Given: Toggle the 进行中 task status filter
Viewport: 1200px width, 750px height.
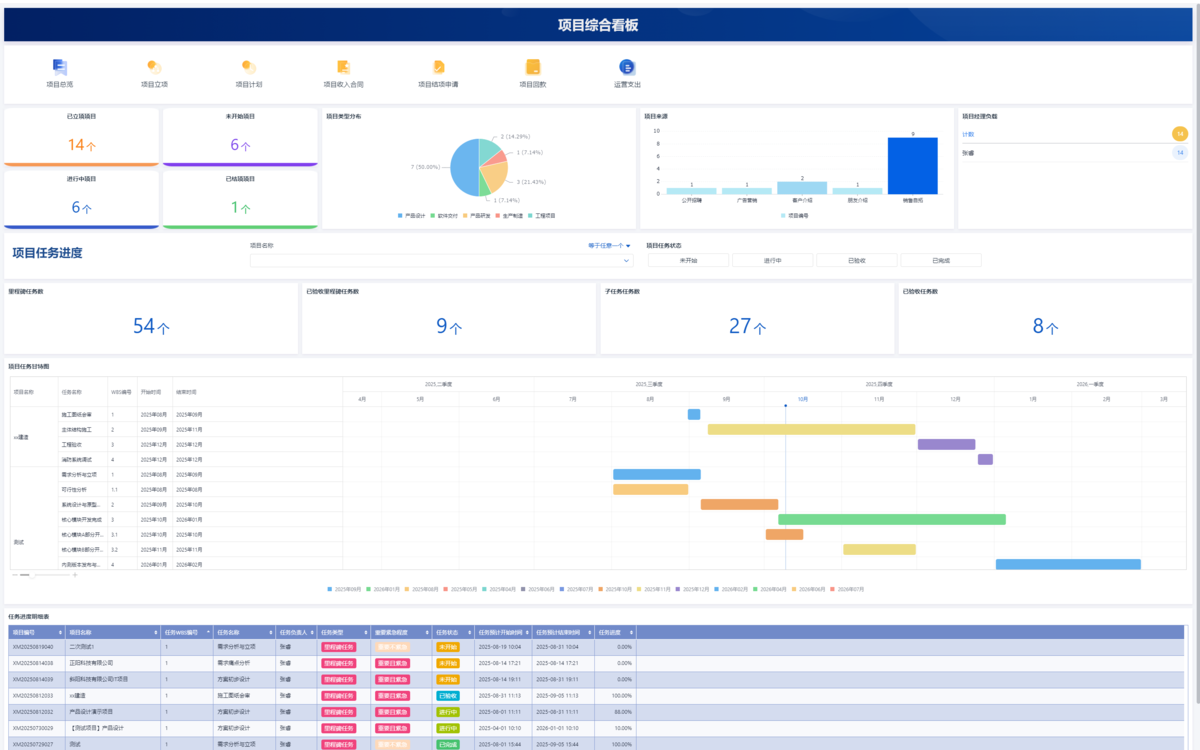Looking at the screenshot, I should (x=772, y=260).
